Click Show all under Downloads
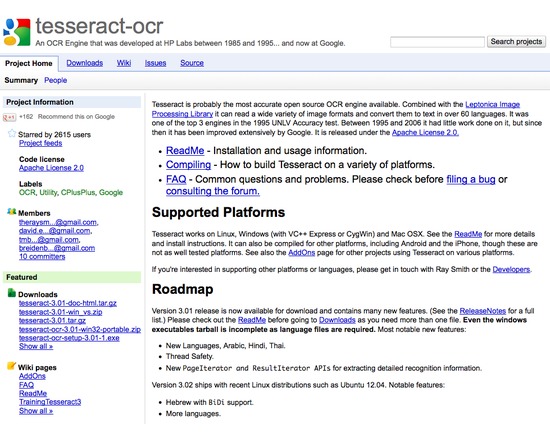Image resolution: width=550 pixels, height=440 pixels. 36,346
